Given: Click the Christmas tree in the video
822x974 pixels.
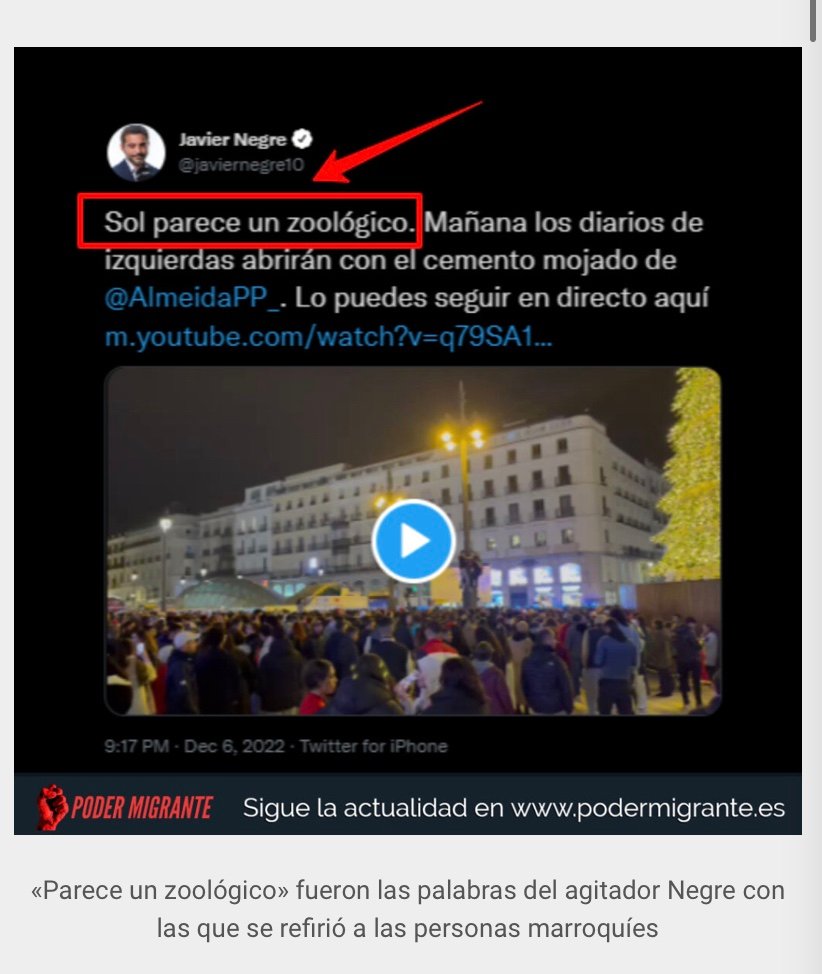Looking at the screenshot, I should click(x=690, y=472).
